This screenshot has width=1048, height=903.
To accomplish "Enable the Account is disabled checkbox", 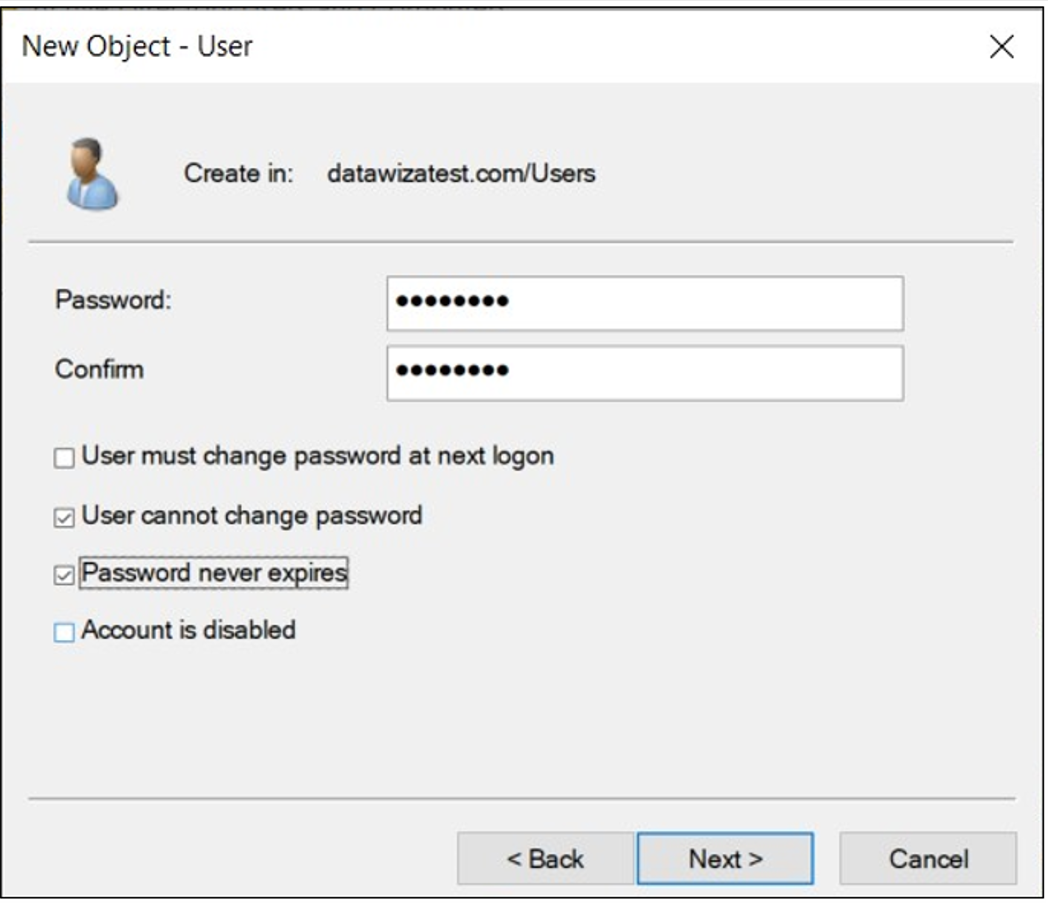I will click(65, 632).
